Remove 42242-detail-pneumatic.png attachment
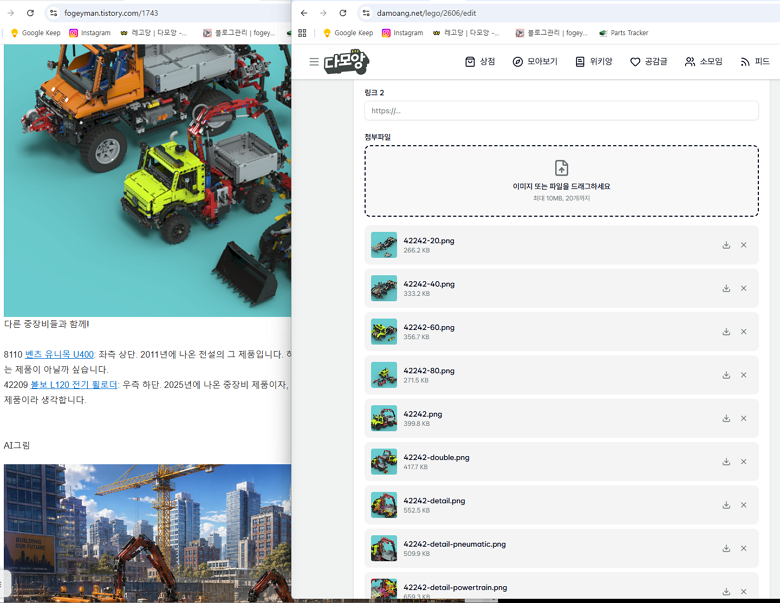The height and width of the screenshot is (603, 780). pos(744,548)
